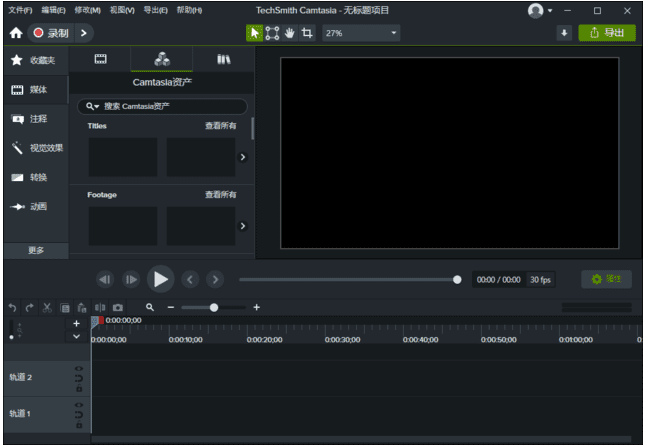645x448 pixels.
Task: Open 收藏夹 favorites in sidebar
Action: click(x=36, y=60)
